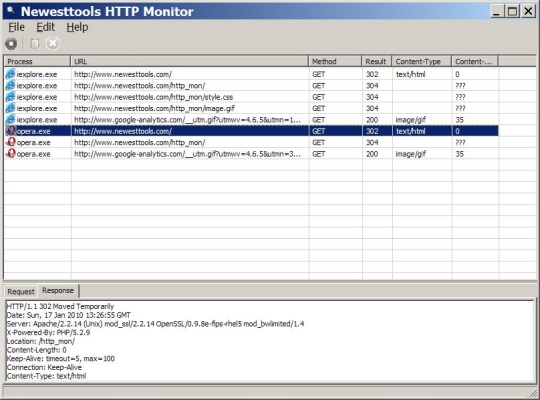Image resolution: width=540 pixels, height=400 pixels.
Task: Sort by the Method column header
Action: point(335,61)
